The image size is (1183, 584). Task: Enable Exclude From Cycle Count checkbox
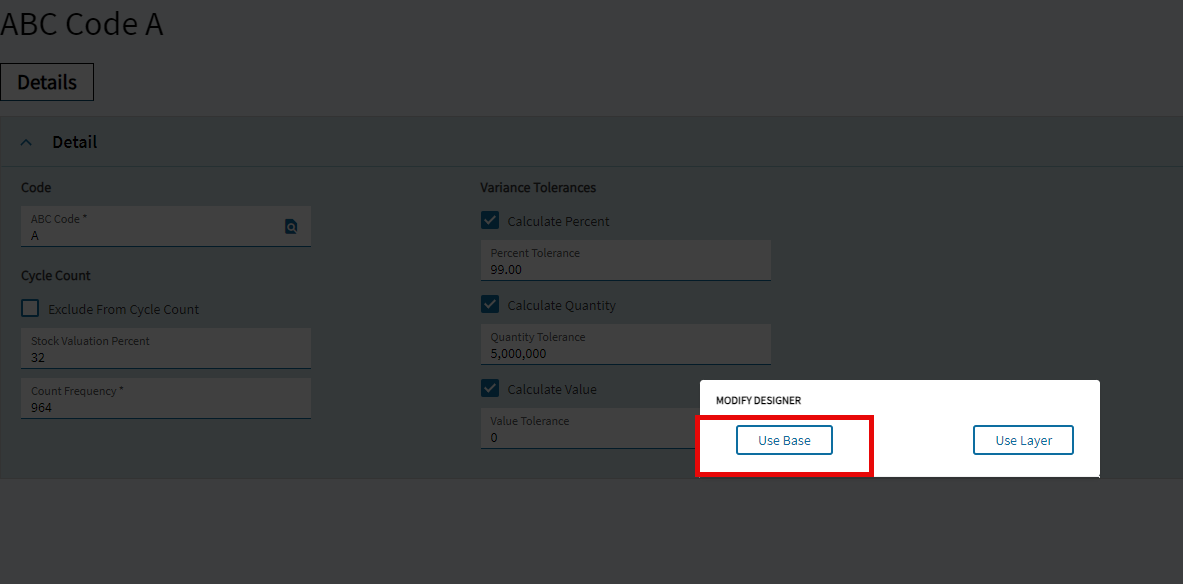(x=30, y=309)
